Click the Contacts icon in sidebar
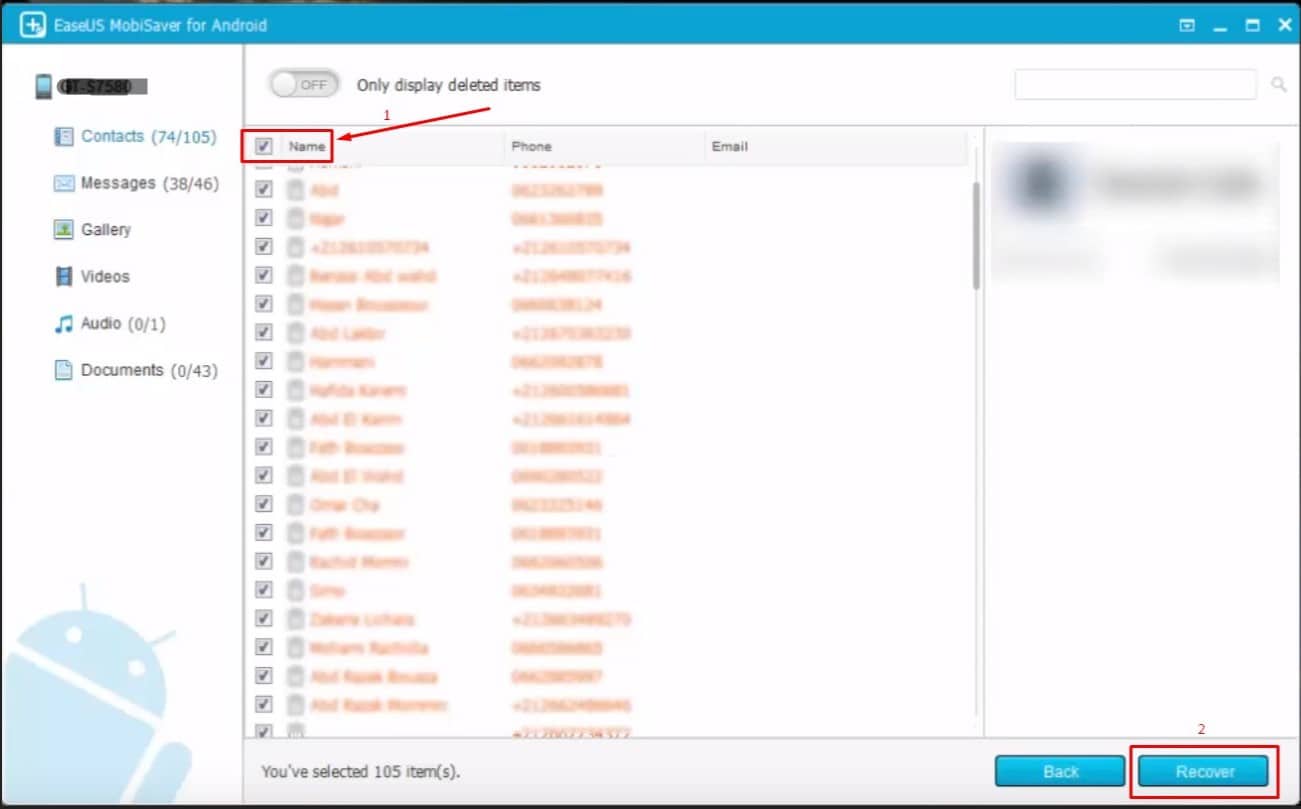Image resolution: width=1301 pixels, height=809 pixels. coord(63,137)
